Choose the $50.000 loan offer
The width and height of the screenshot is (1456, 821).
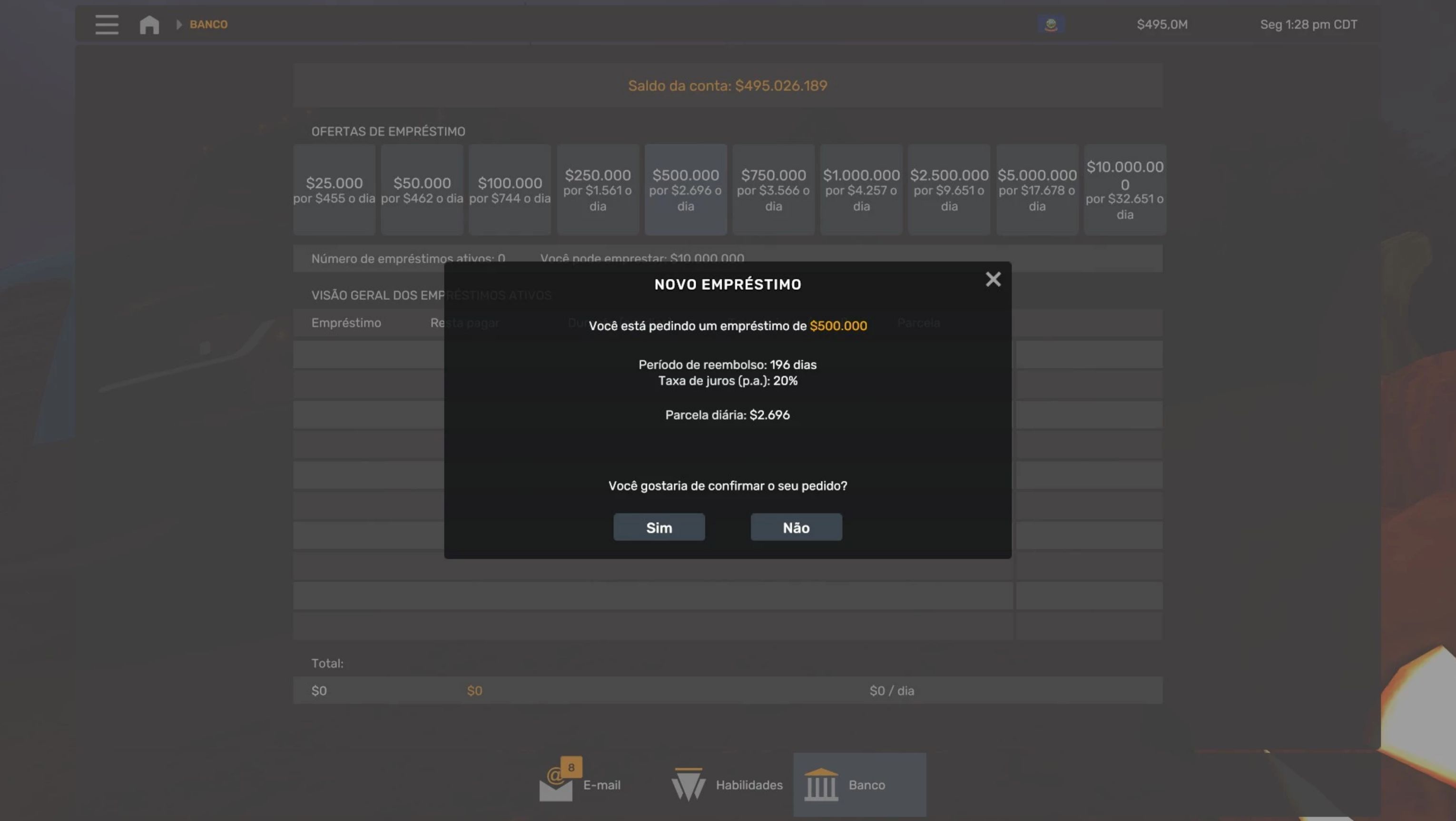click(422, 189)
